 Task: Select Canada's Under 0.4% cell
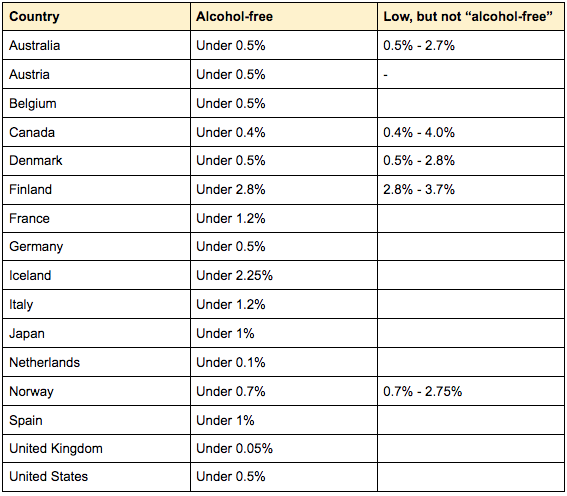[284, 132]
